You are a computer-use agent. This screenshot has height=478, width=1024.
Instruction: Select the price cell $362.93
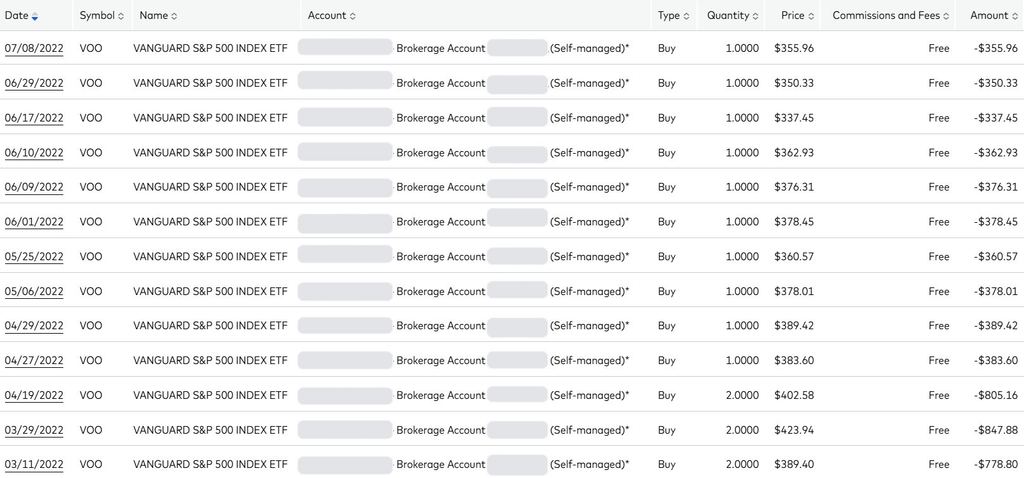[794, 153]
